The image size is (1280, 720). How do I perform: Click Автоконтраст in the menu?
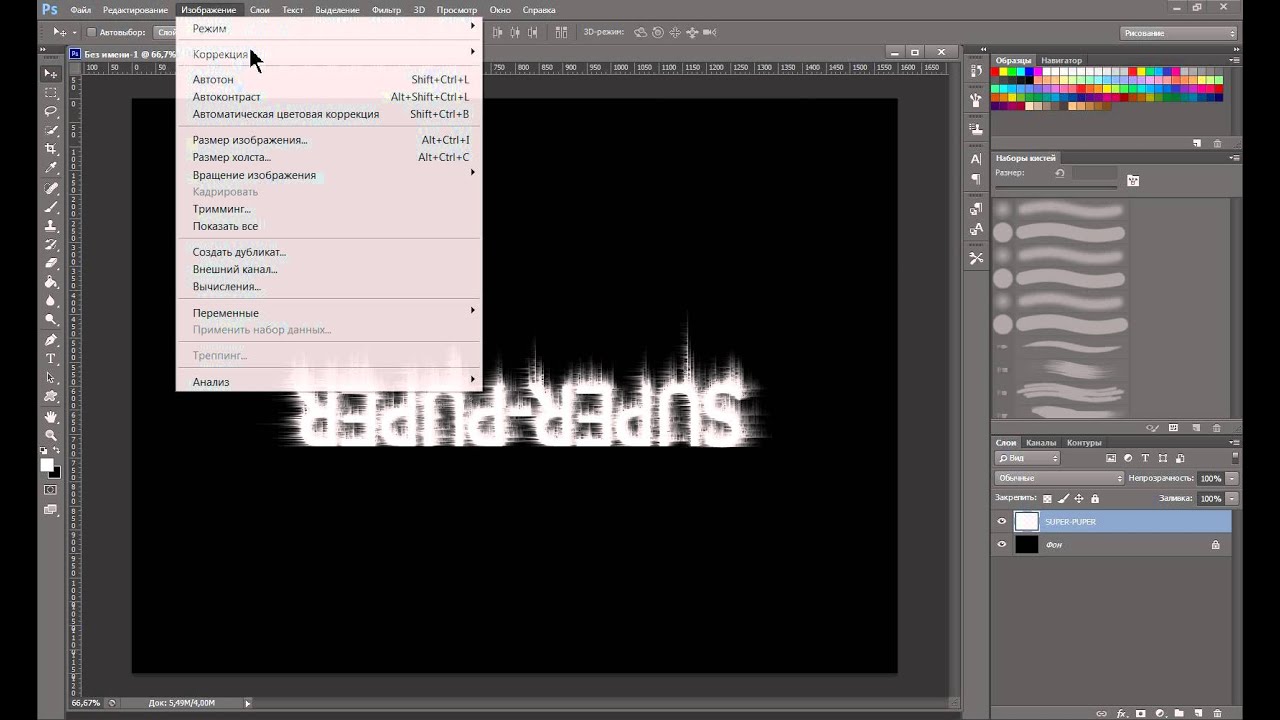(329, 97)
